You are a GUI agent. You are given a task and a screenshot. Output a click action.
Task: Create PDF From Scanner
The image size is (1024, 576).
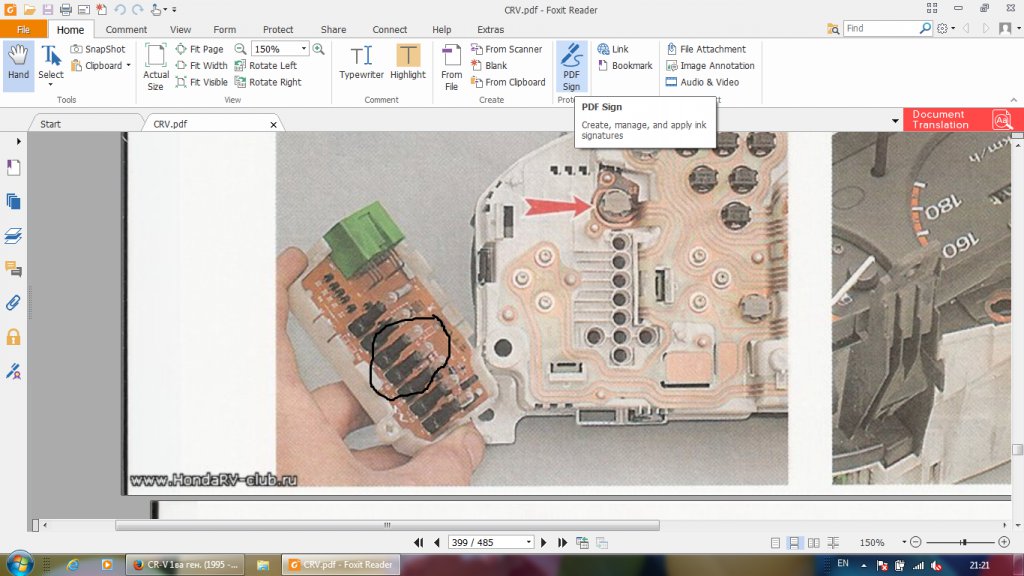[507, 49]
